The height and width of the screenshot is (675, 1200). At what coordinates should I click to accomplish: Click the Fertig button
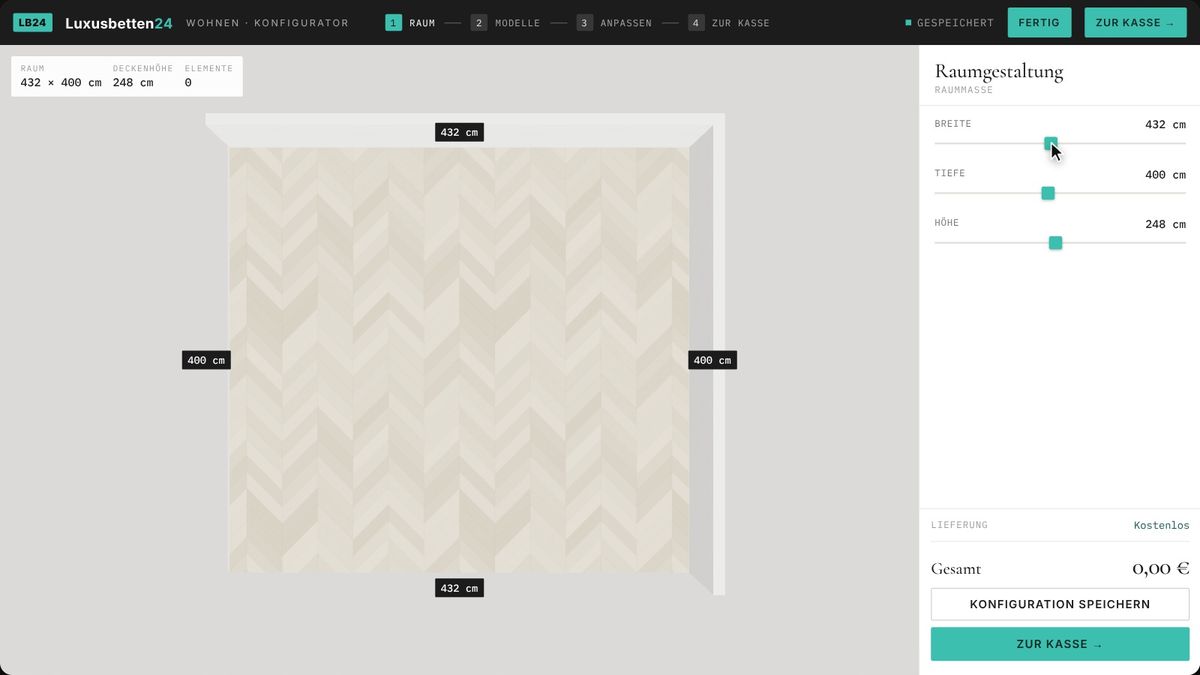pyautogui.click(x=1039, y=22)
